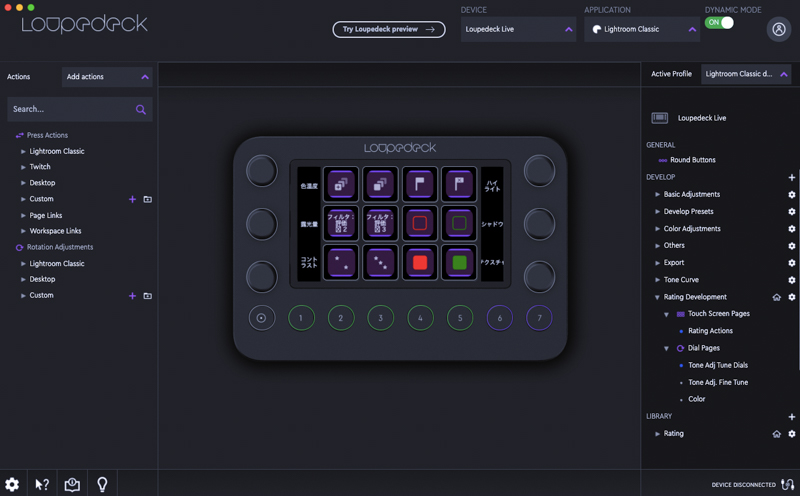Viewport: 800px width, 496px height.
Task: Select the outlined red square touch button
Action: (419, 223)
